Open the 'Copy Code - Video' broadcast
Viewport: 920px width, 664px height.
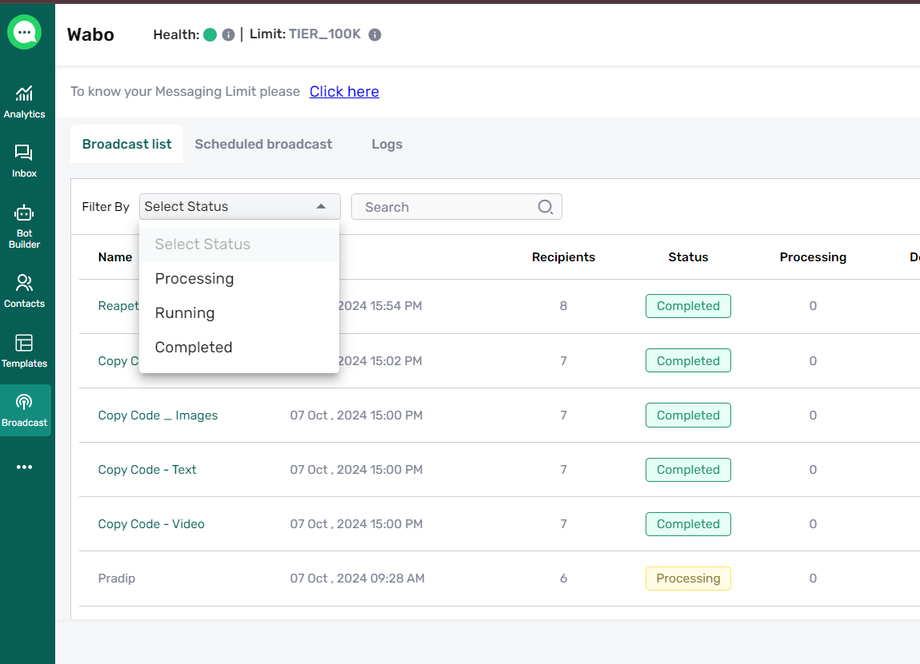click(151, 524)
